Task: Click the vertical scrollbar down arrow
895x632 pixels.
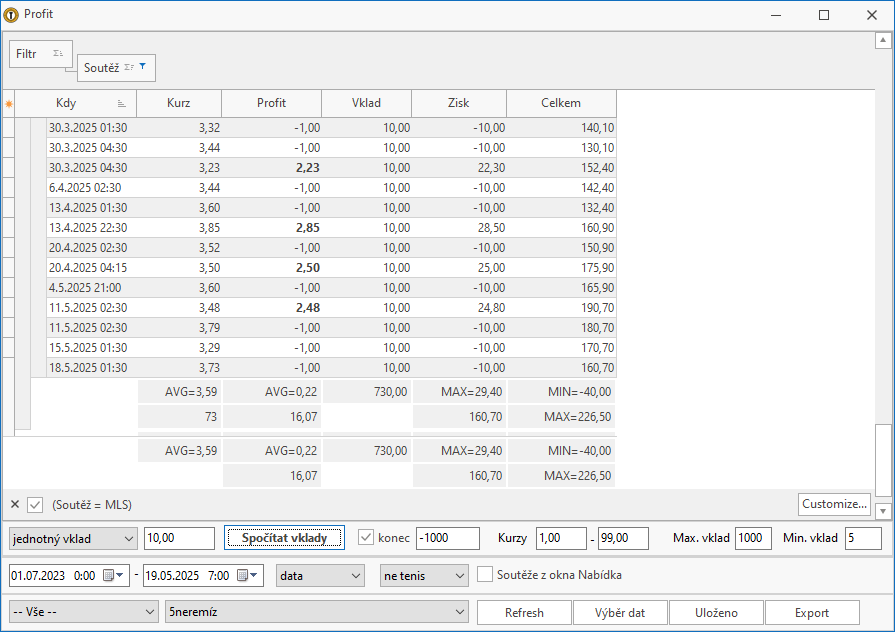Action: (x=883, y=512)
